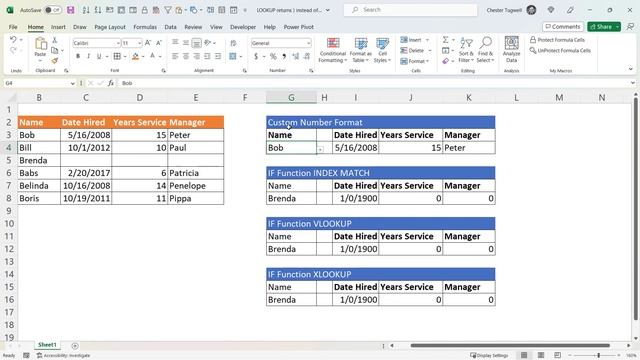Click the Save icon in quick access toolbar

coord(71,10)
